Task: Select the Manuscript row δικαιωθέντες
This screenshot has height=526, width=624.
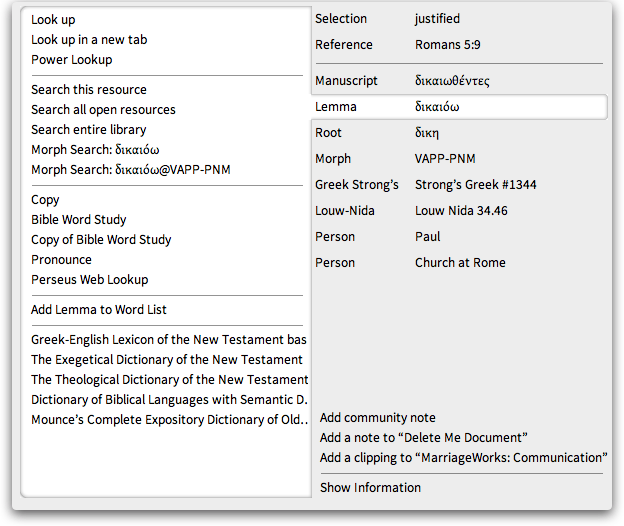Action: point(459,81)
